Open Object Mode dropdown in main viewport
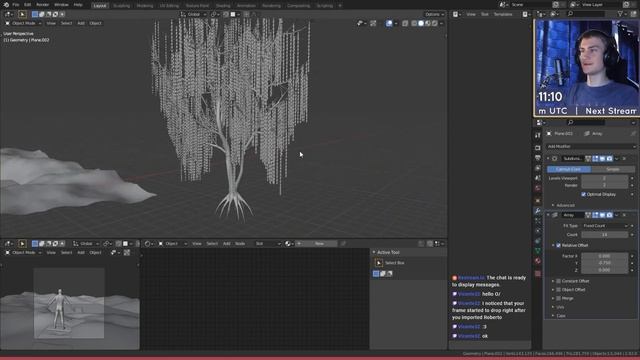 pos(24,23)
